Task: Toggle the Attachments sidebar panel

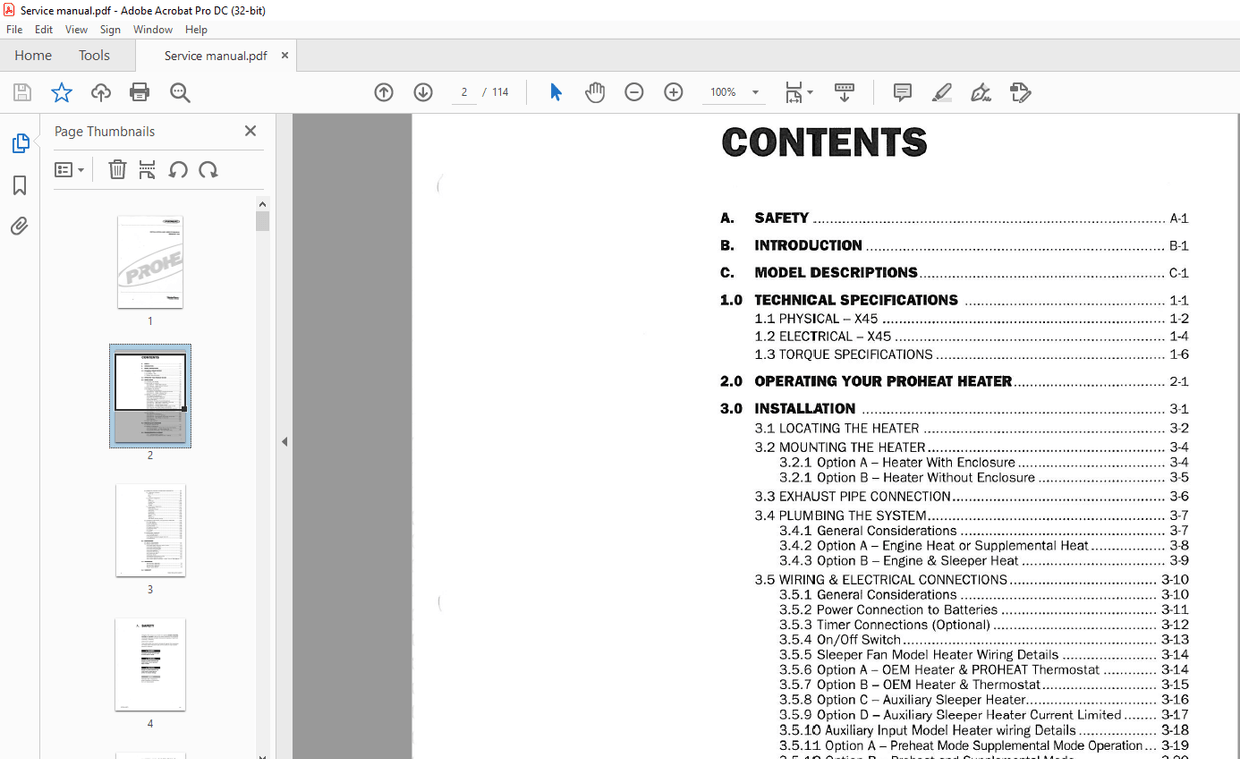Action: [x=21, y=225]
